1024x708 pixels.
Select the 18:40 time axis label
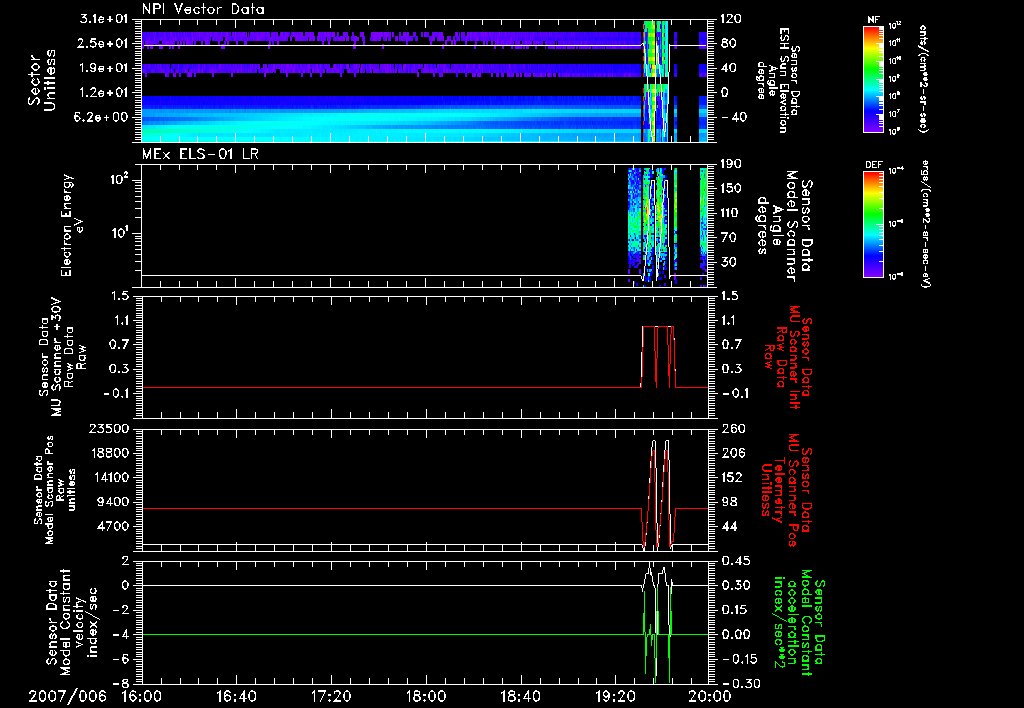point(520,696)
